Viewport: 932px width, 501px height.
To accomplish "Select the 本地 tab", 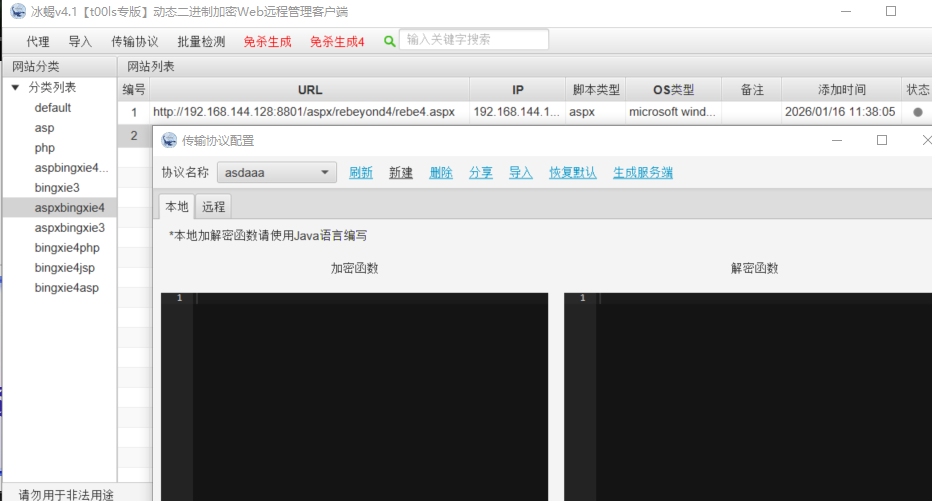I will tap(176, 207).
